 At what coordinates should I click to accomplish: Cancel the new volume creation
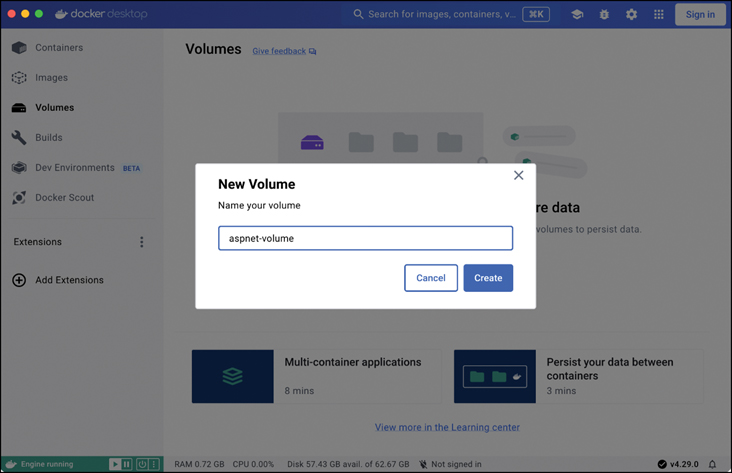[x=431, y=278]
